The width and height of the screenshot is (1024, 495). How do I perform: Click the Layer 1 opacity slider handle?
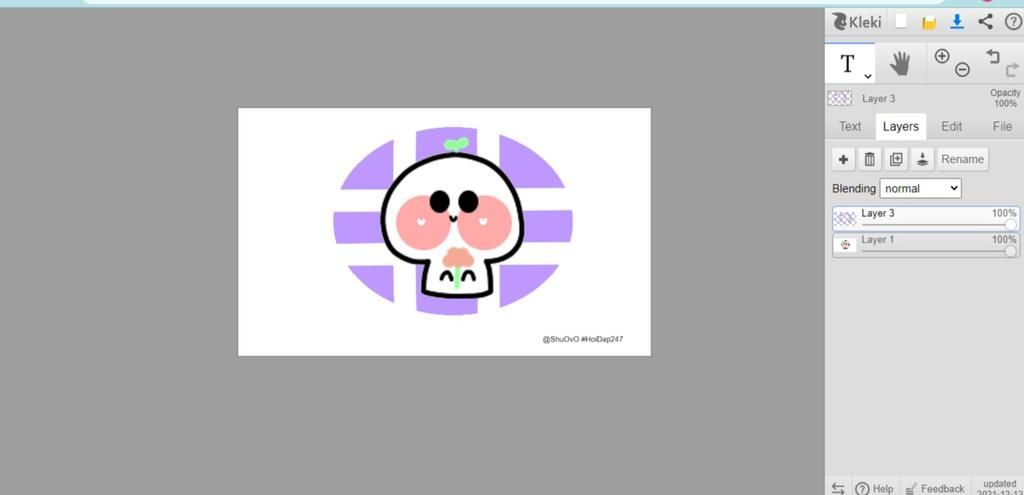[x=1010, y=251]
